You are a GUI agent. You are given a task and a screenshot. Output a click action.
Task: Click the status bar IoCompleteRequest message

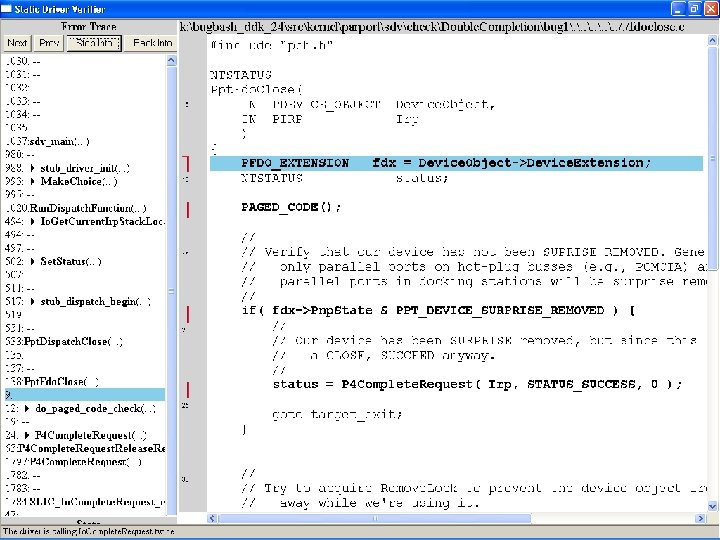pyautogui.click(x=89, y=531)
